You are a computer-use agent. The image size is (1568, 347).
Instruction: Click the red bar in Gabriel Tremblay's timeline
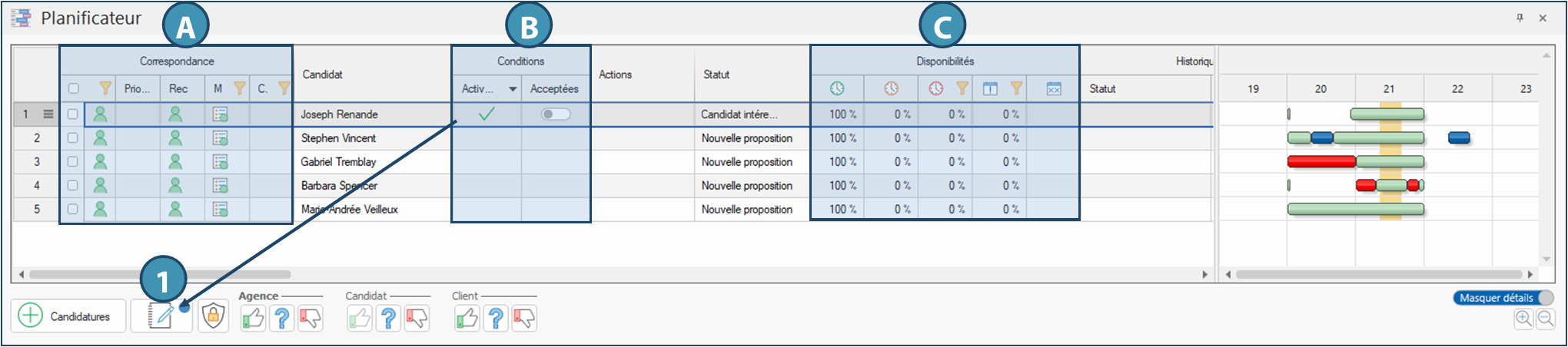[x=1321, y=161]
